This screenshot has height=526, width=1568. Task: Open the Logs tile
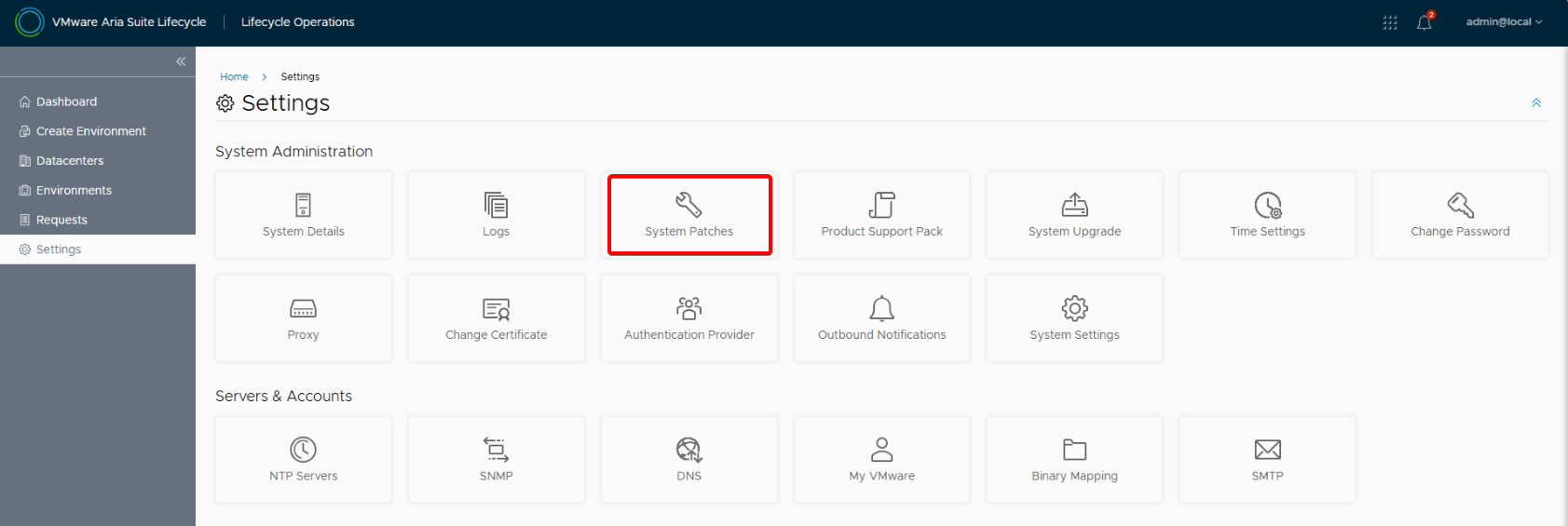(496, 215)
